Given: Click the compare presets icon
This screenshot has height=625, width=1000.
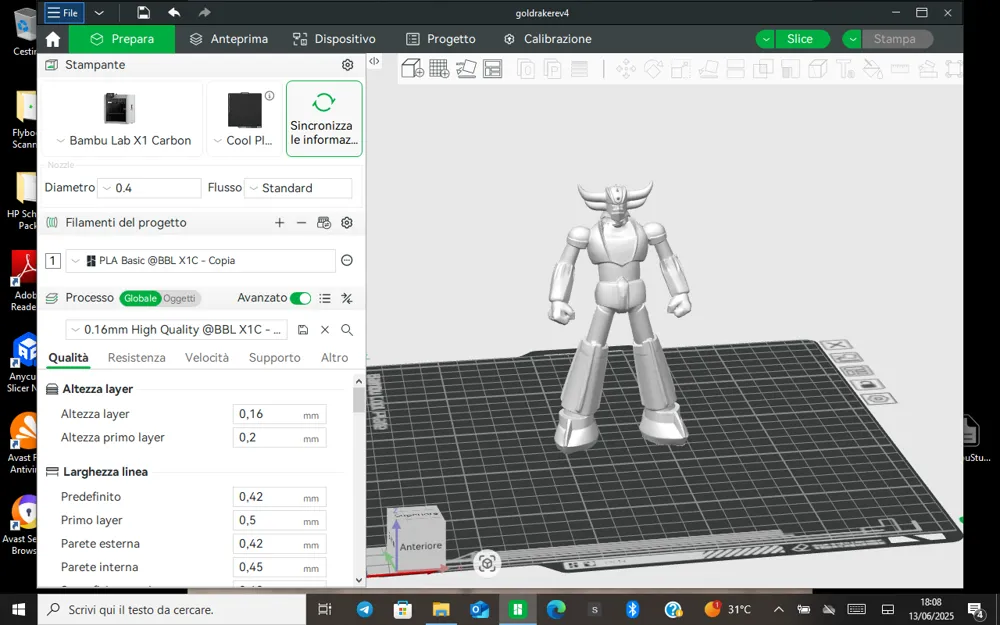Looking at the screenshot, I should pyautogui.click(x=347, y=298).
